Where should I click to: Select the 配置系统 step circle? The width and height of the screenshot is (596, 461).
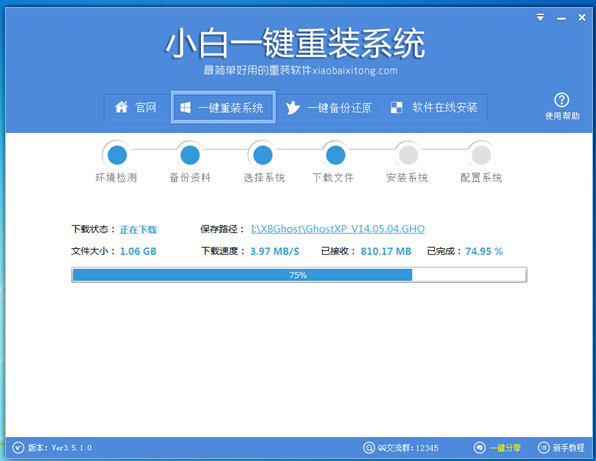(x=481, y=155)
